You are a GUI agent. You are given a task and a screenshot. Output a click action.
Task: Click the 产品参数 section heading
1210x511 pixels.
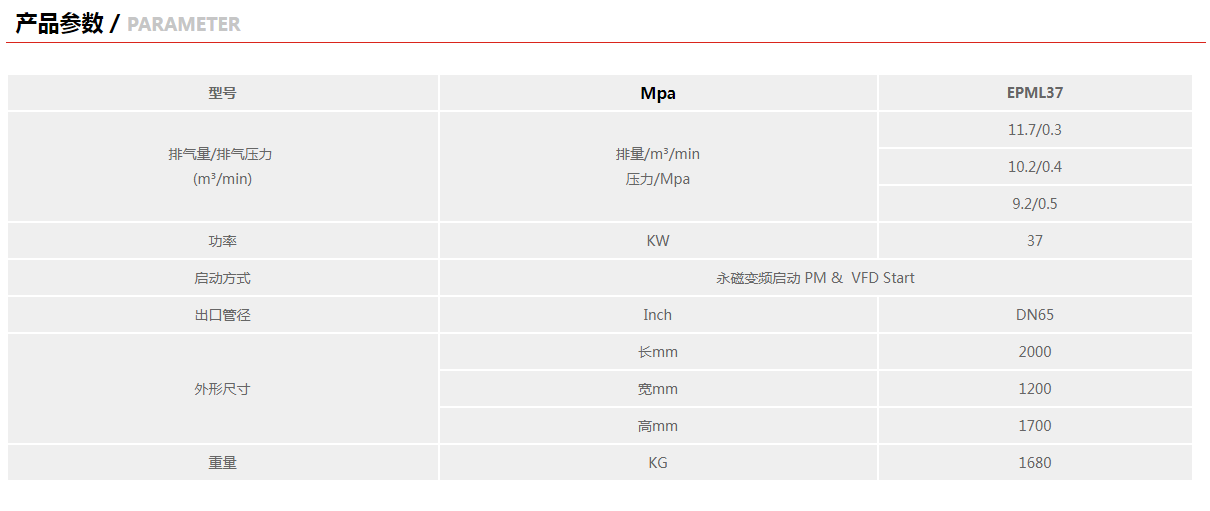pos(59,24)
